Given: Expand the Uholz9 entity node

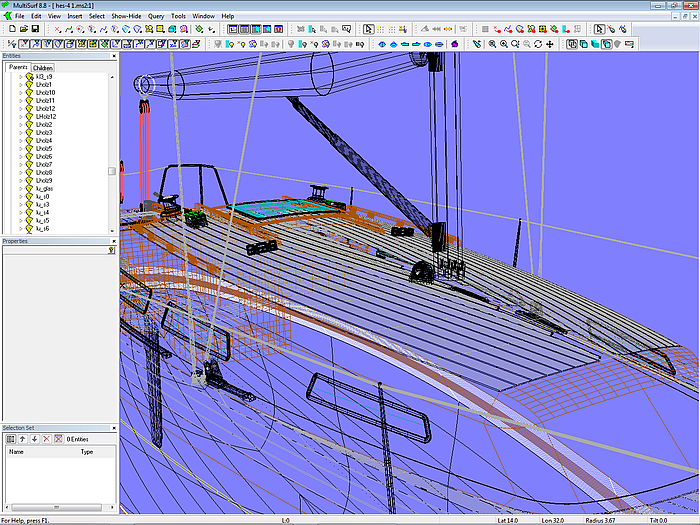Looking at the screenshot, I should (21, 181).
